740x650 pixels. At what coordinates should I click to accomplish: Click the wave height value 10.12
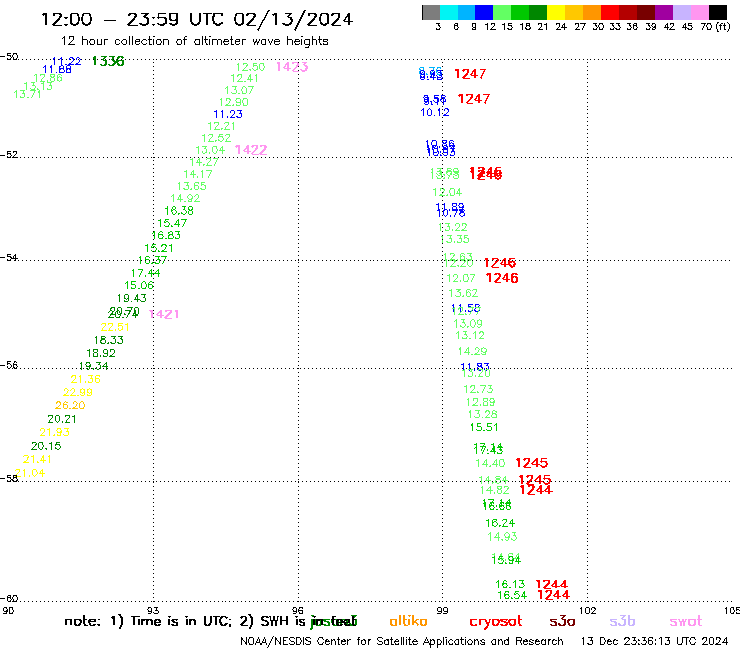coord(435,112)
